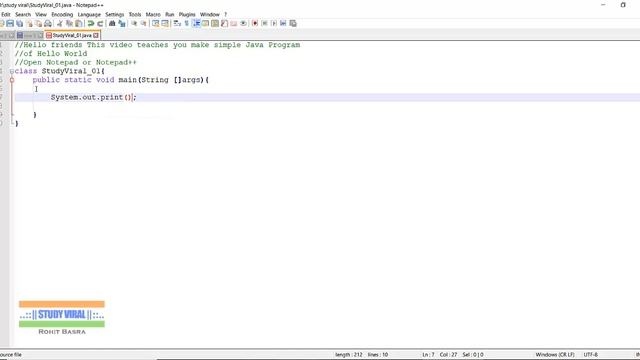Click Run Macro Multiple Times icon
This screenshot has width=640, height=360.
click(283, 24)
